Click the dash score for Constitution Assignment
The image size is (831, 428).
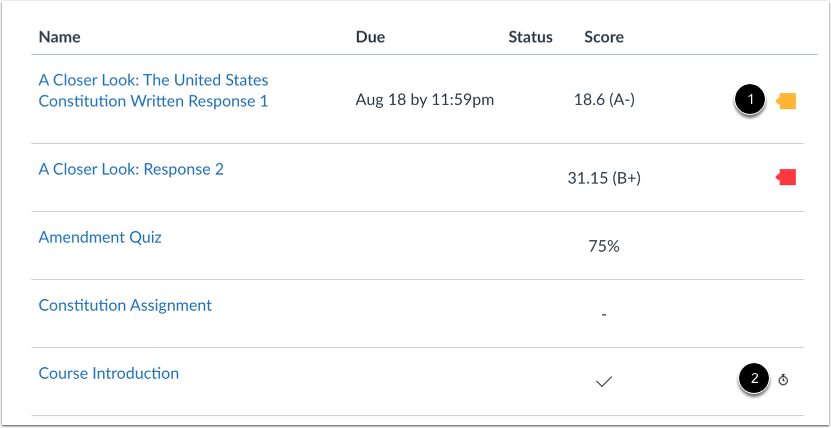point(604,314)
